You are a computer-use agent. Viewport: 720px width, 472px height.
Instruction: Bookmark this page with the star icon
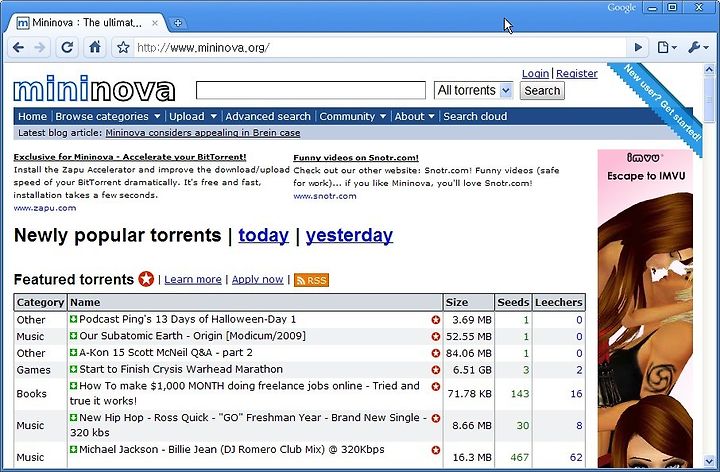point(123,47)
